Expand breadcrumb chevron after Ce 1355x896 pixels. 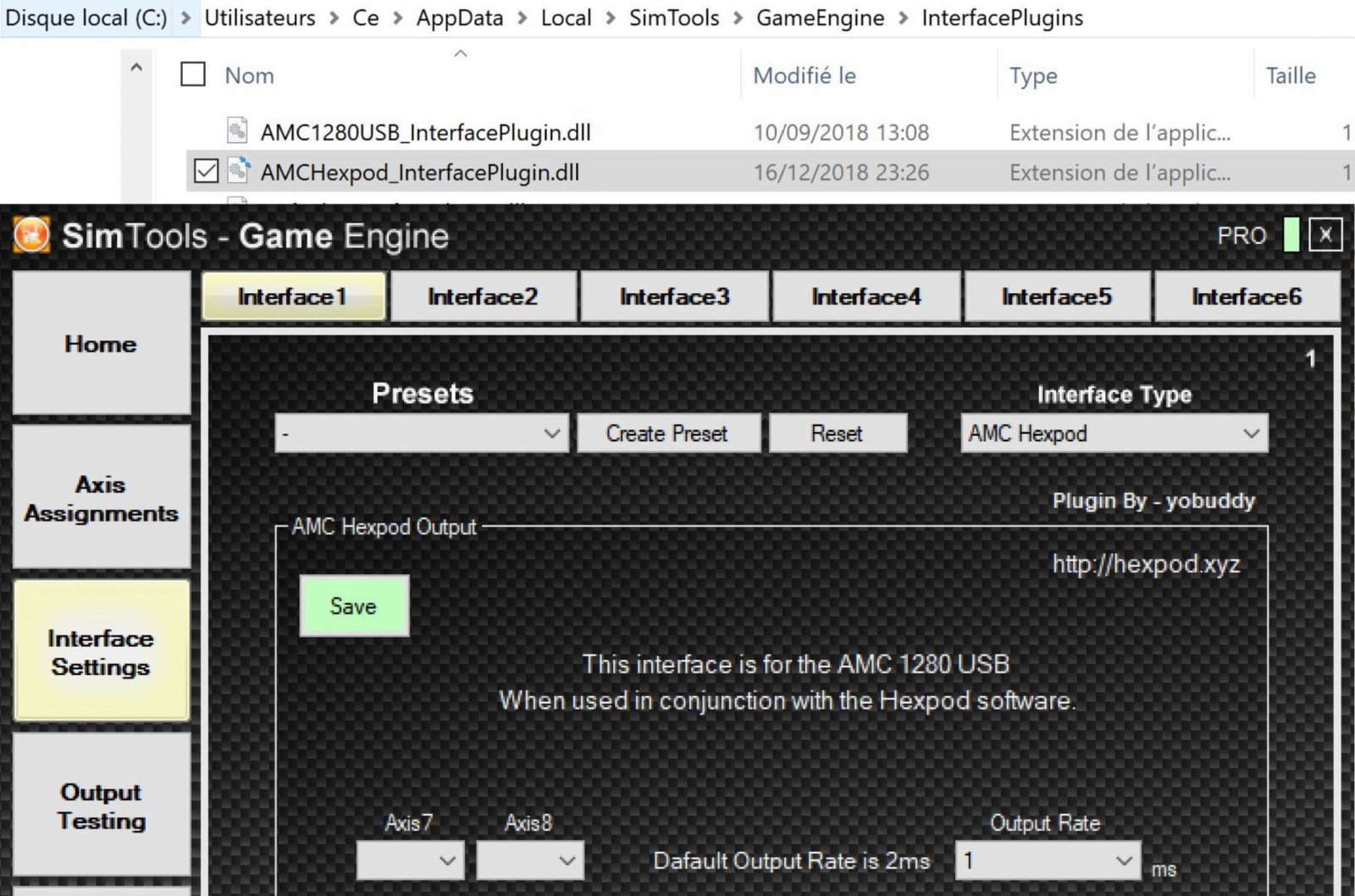tap(398, 18)
